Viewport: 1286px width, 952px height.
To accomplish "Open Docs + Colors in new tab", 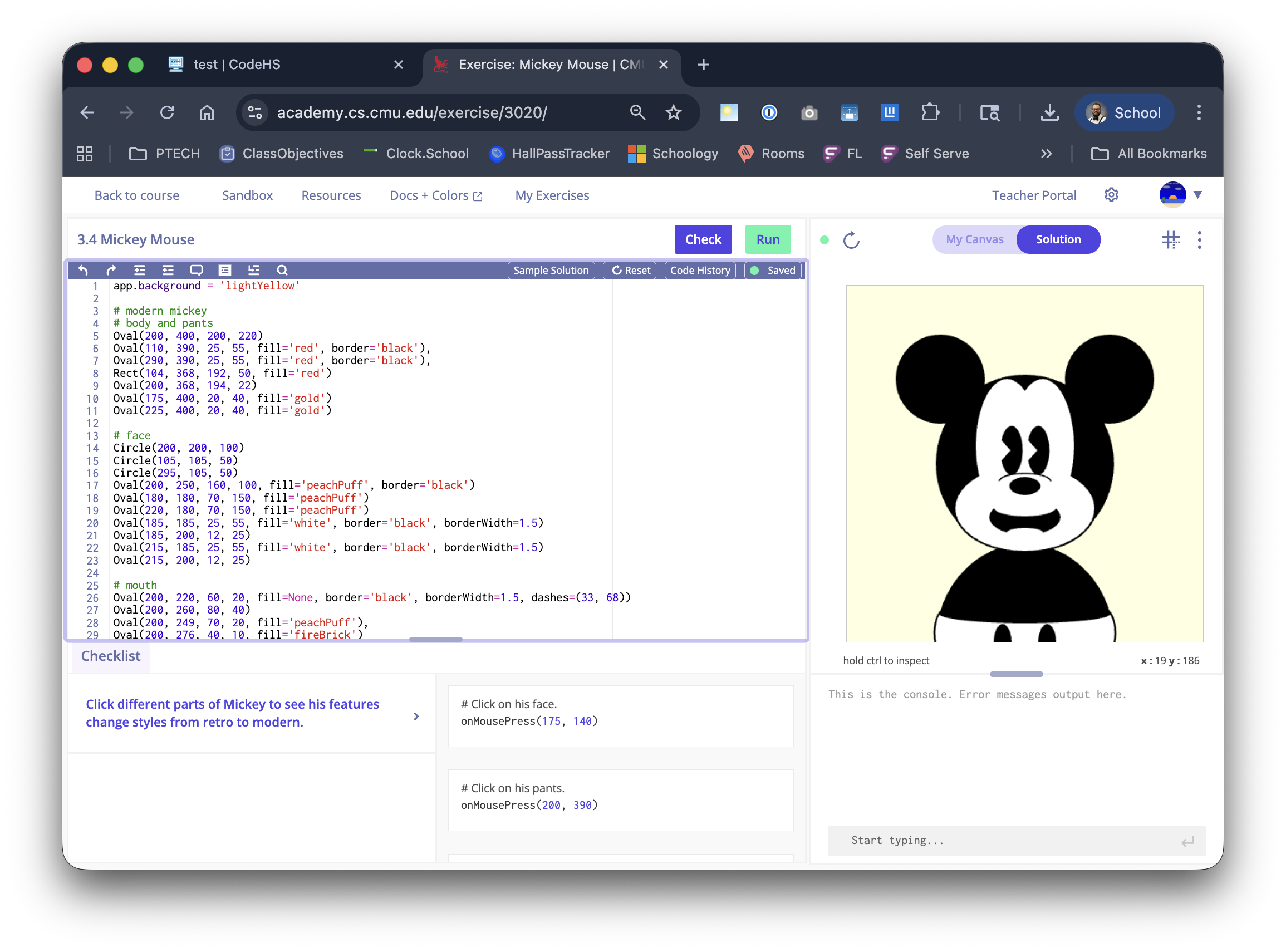I will tap(435, 195).
